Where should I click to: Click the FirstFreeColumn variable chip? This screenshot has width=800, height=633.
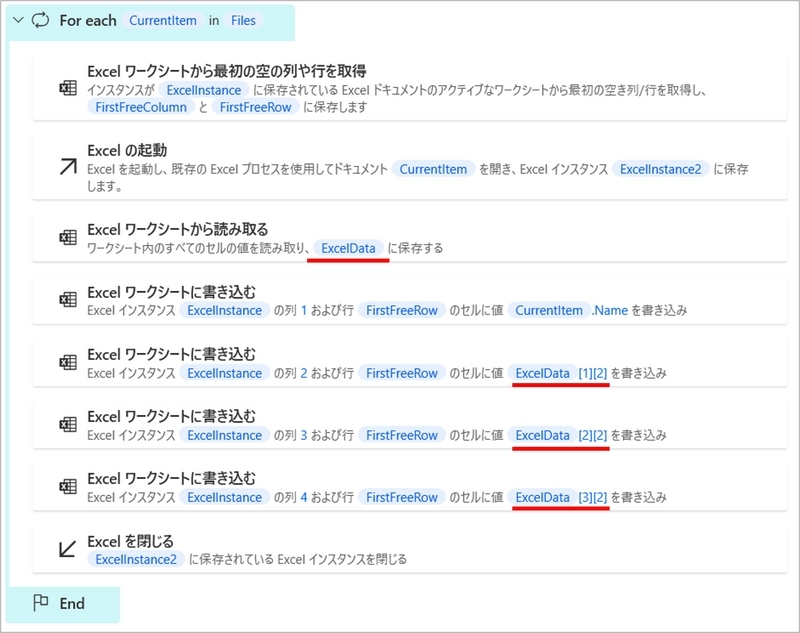tap(141, 107)
